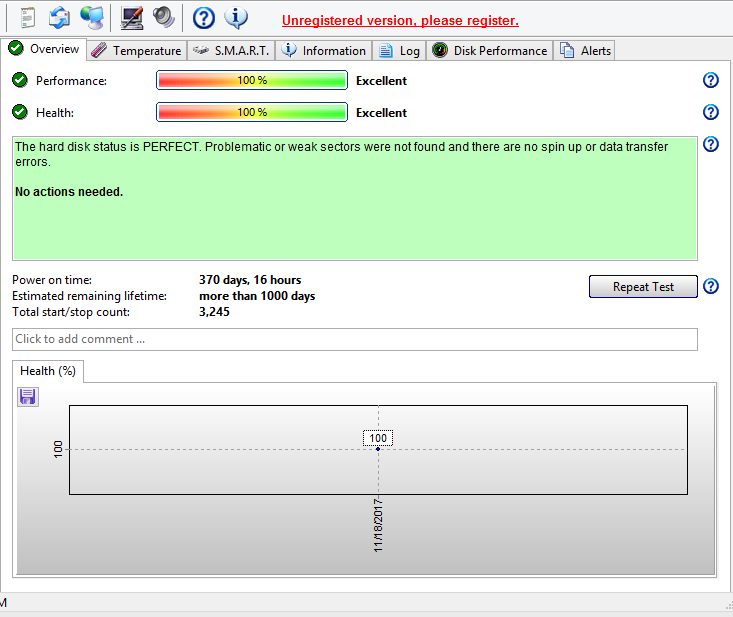The width and height of the screenshot is (733, 617).
Task: Switch to the Overview tab
Action: (x=44, y=49)
